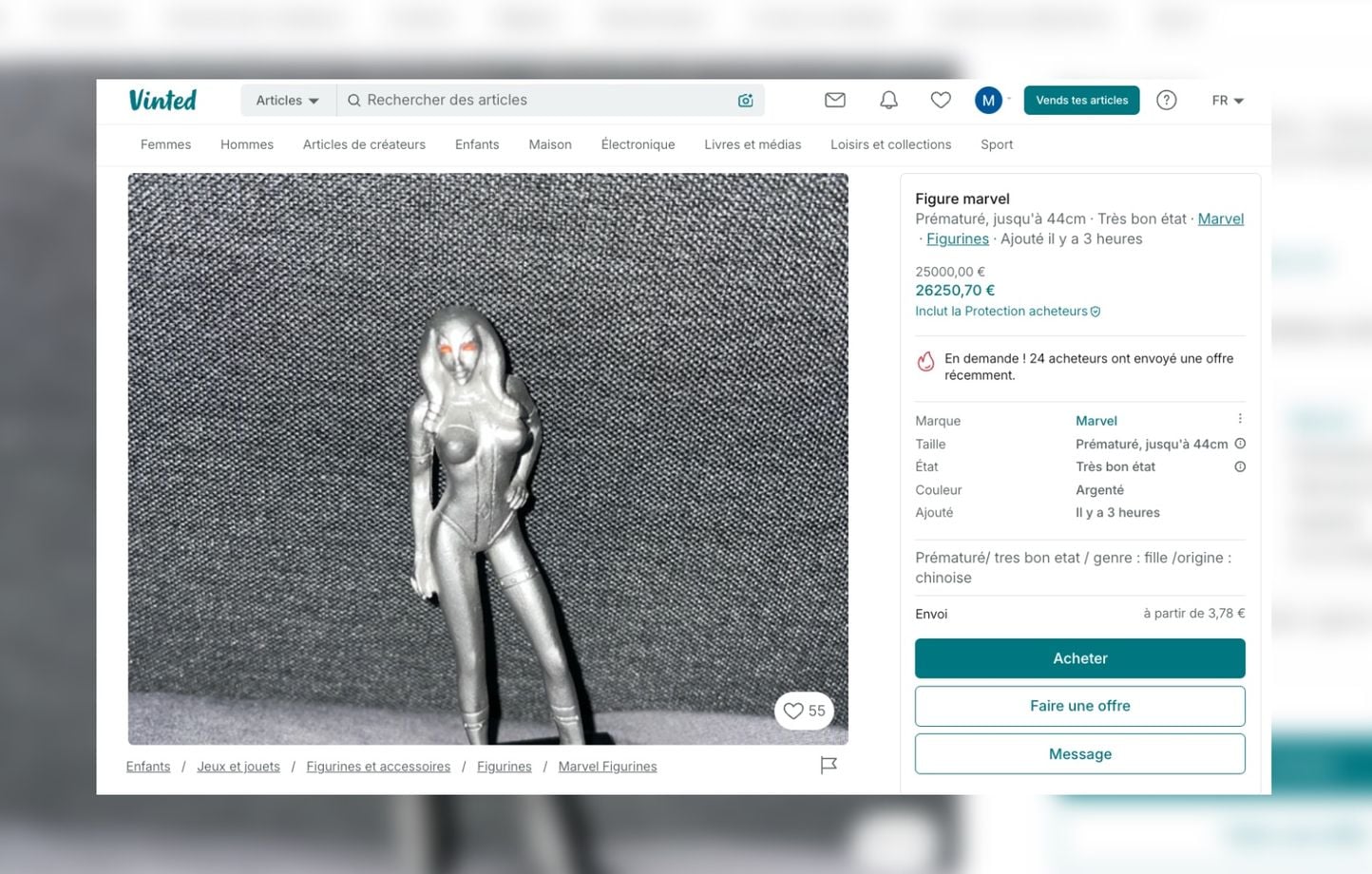1372x874 pixels.
Task: Focus the Rechercher des articles search field
Action: point(549,101)
